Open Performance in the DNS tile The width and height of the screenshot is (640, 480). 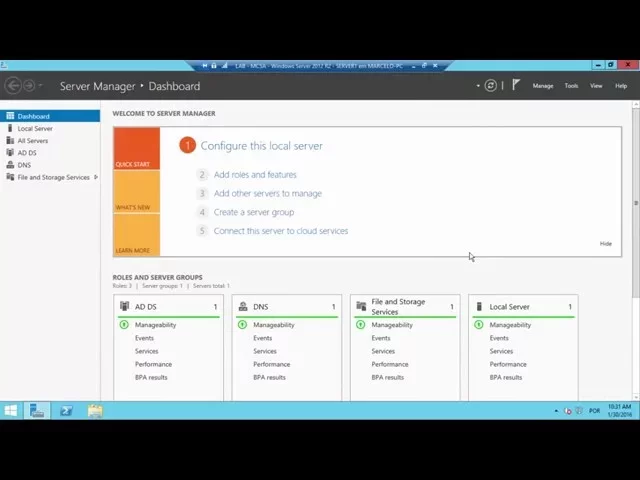pos(271,364)
